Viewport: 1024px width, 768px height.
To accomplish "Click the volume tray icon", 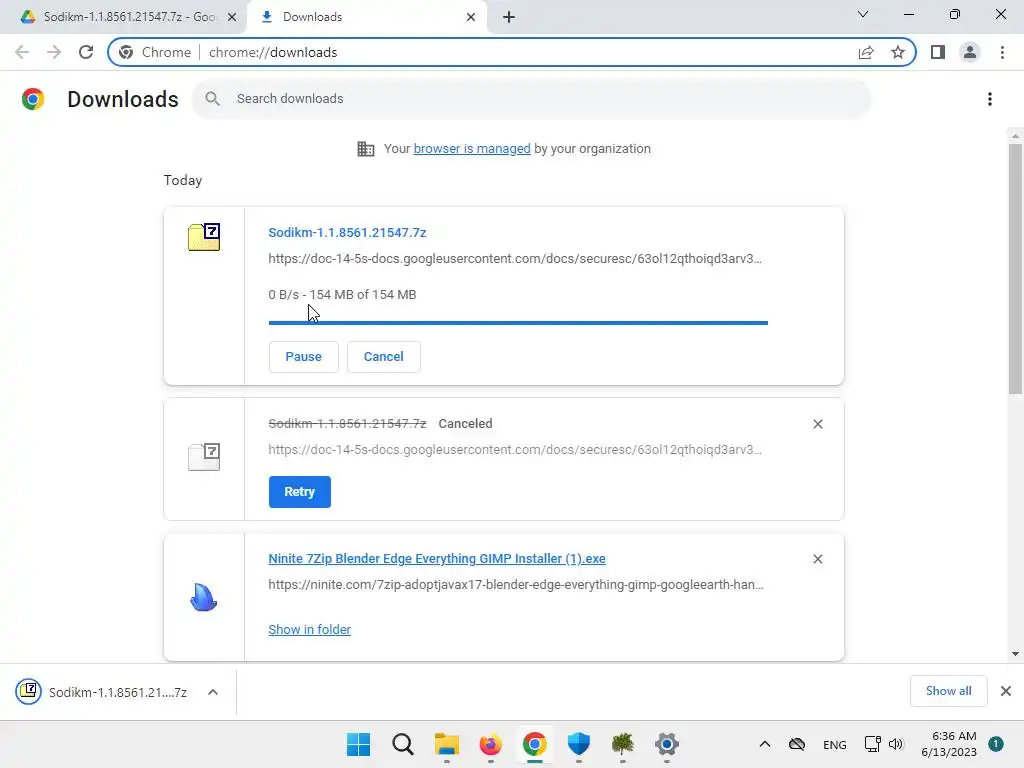I will click(896, 744).
